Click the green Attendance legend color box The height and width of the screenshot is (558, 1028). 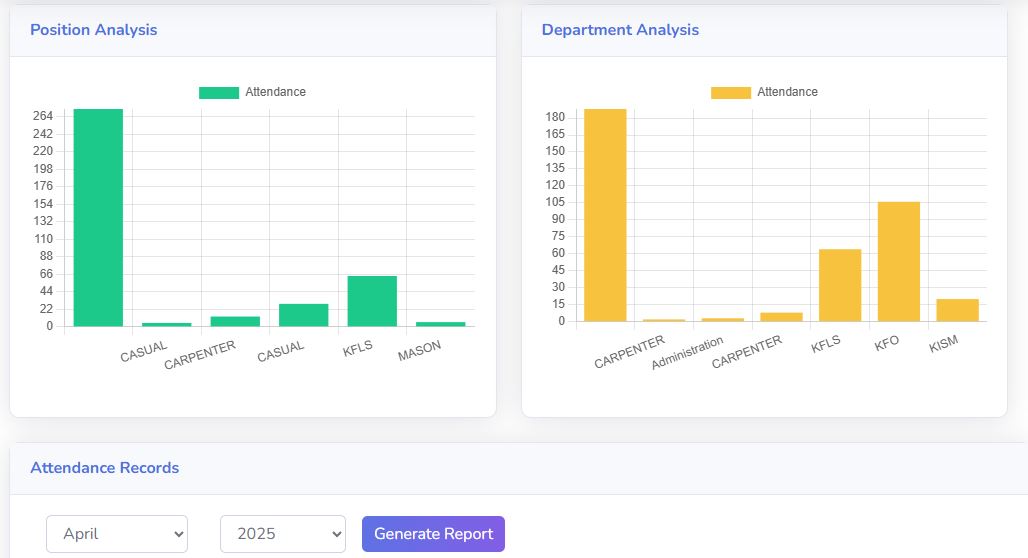point(219,92)
